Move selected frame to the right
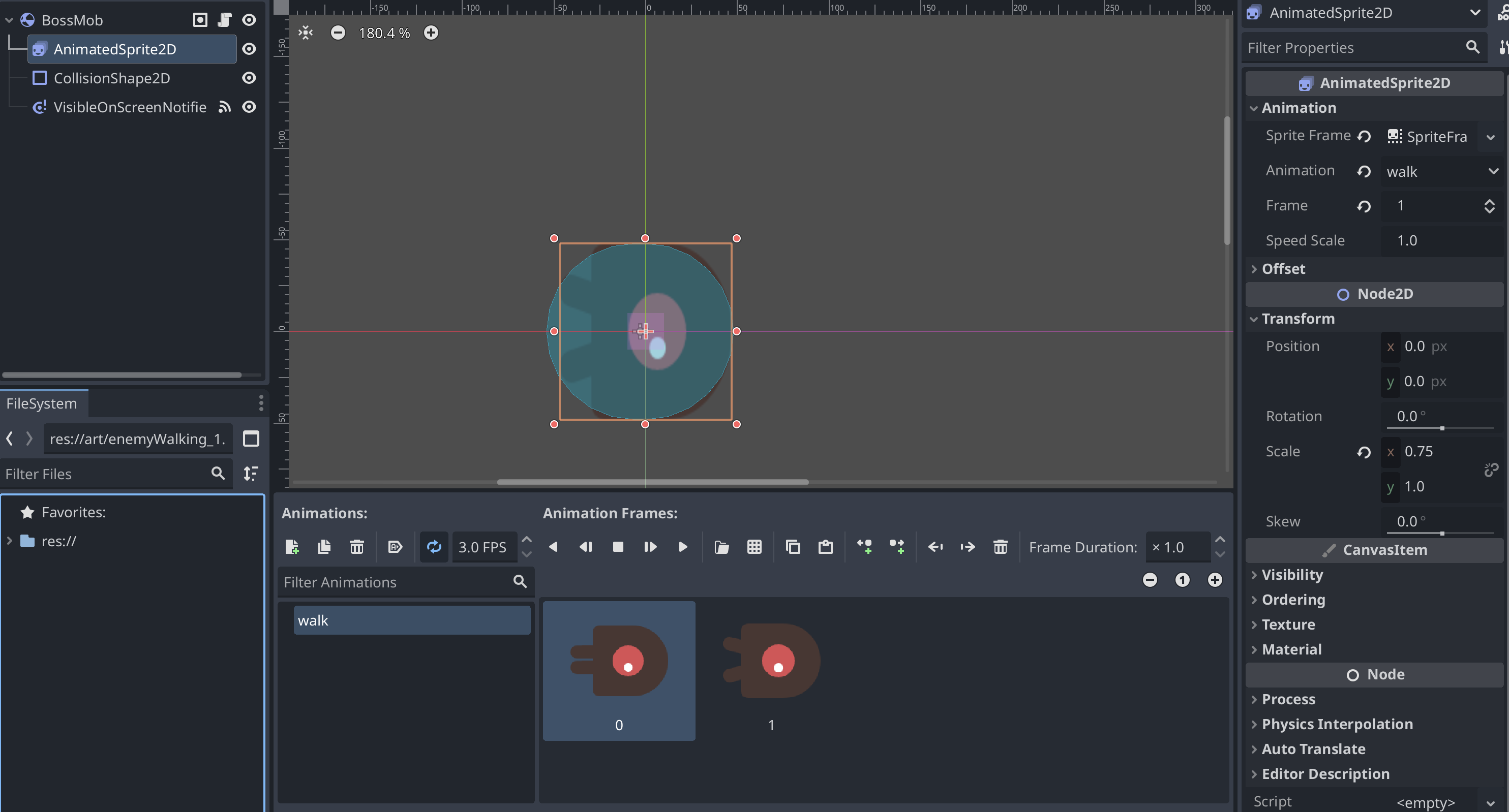The image size is (1509, 812). 968,547
